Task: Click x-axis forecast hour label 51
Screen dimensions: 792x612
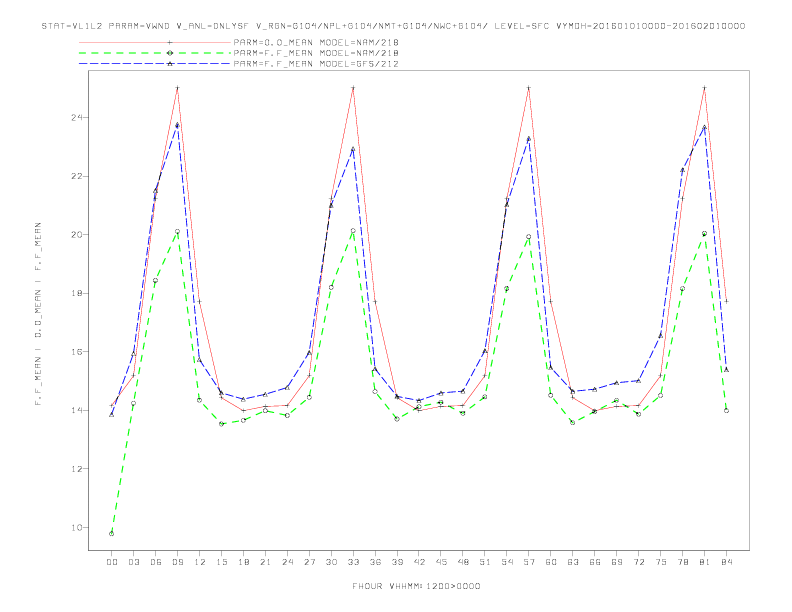Action: tap(485, 562)
